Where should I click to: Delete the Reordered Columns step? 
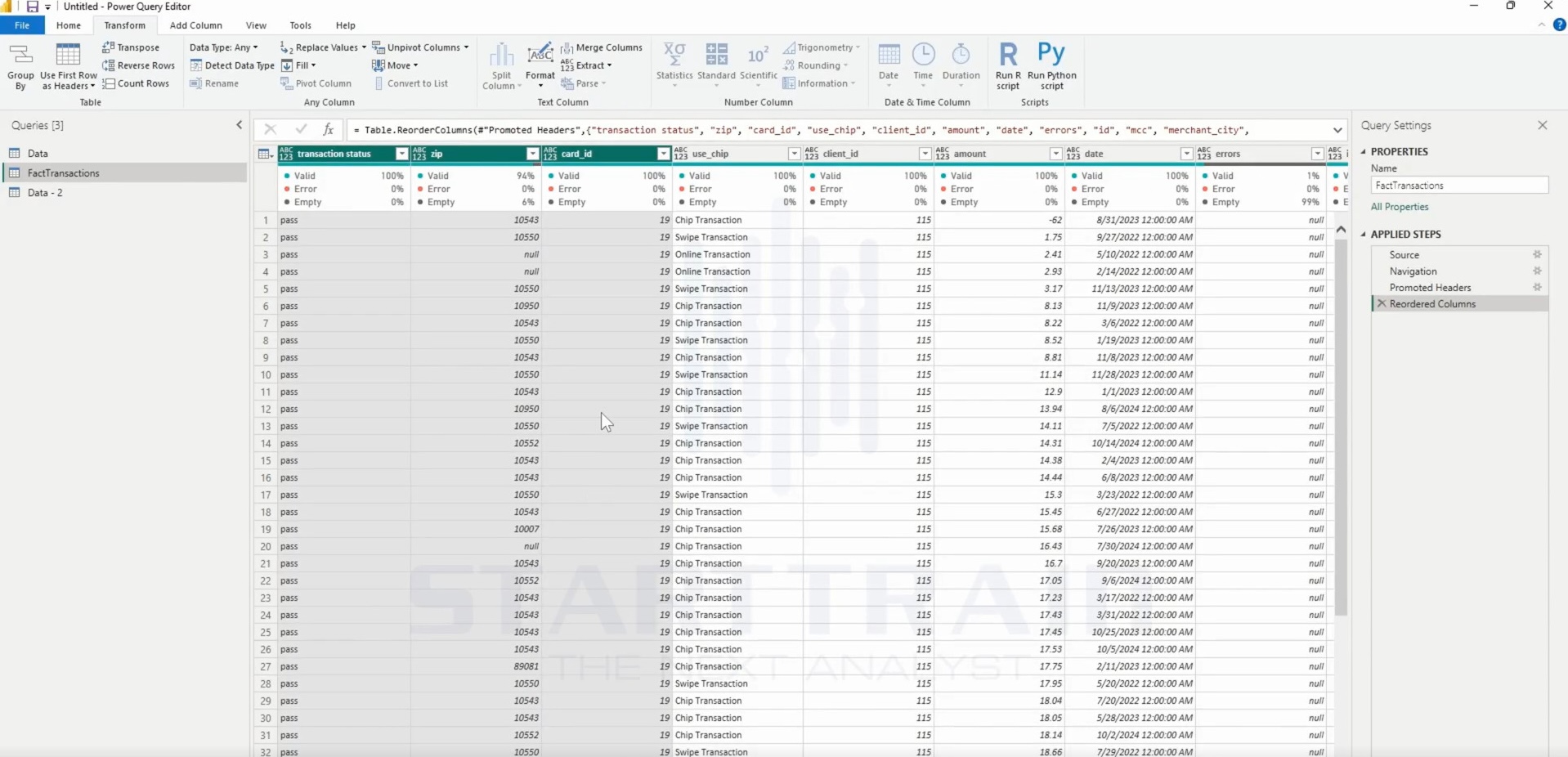[1382, 304]
